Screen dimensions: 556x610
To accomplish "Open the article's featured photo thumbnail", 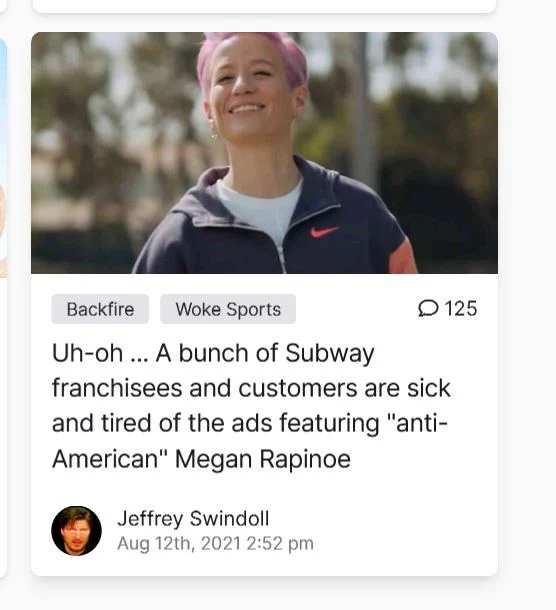I will (x=264, y=153).
